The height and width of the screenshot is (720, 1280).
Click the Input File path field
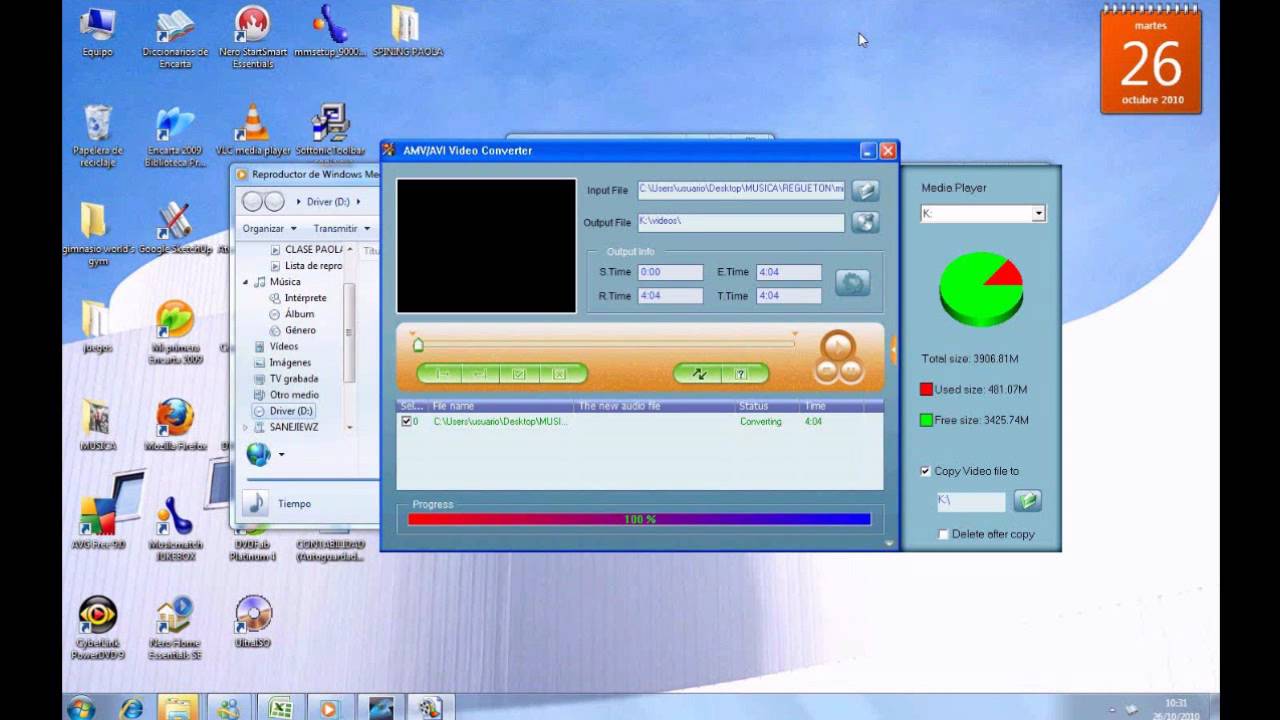[x=741, y=190]
